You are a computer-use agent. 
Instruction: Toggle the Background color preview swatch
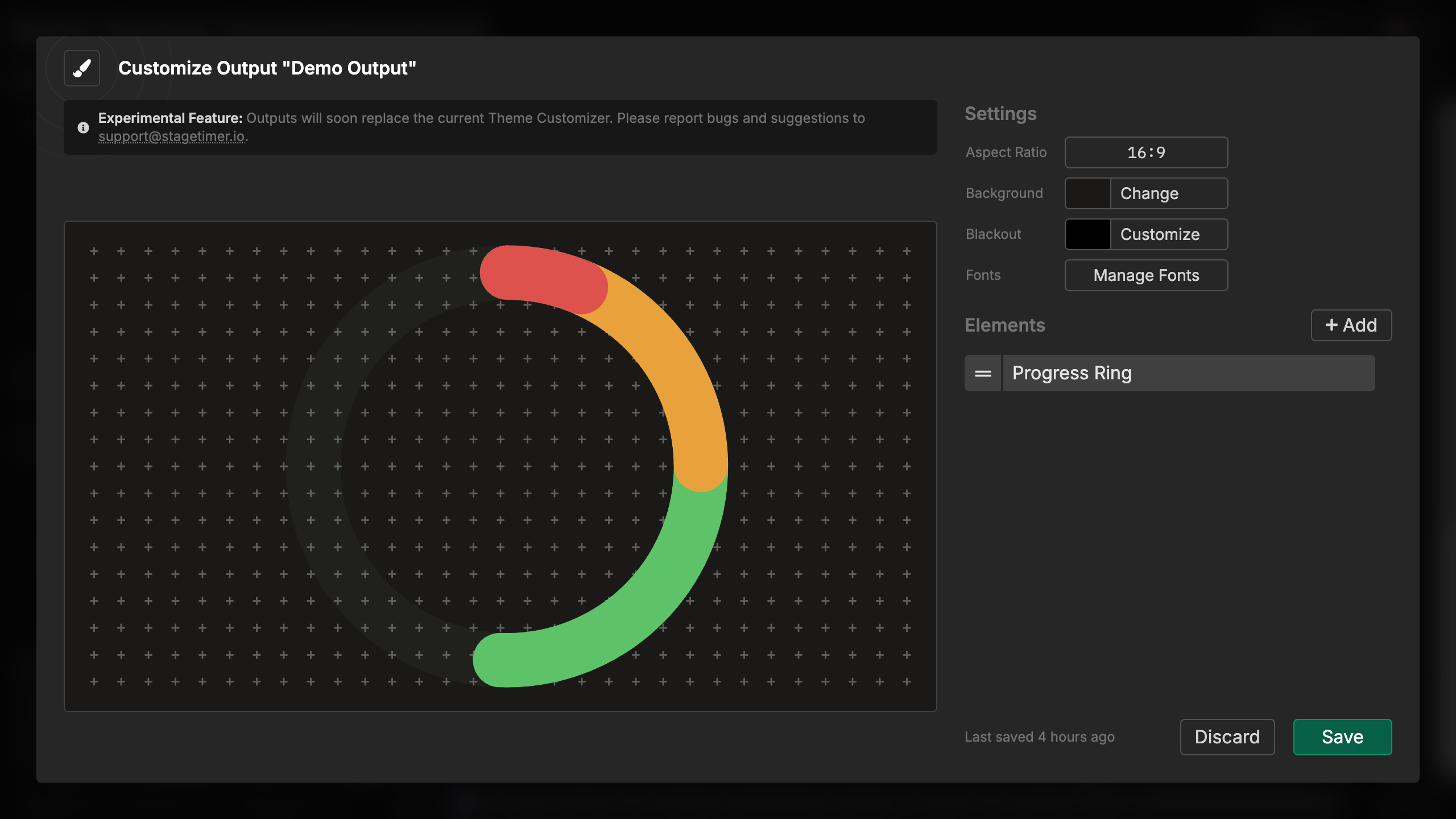coord(1087,193)
